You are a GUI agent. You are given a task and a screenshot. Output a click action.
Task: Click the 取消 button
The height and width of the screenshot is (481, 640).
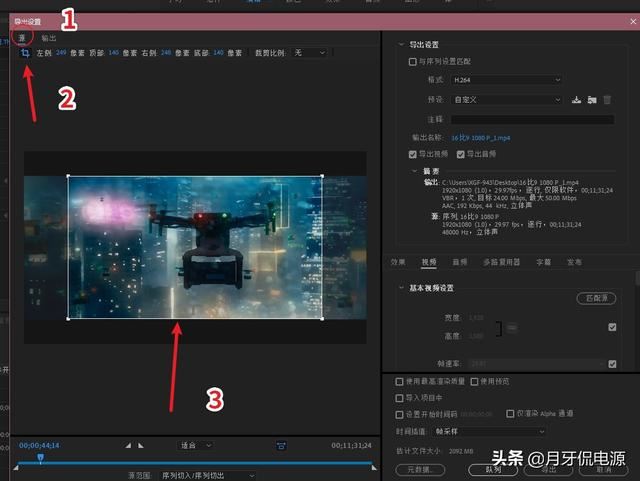(x=604, y=470)
